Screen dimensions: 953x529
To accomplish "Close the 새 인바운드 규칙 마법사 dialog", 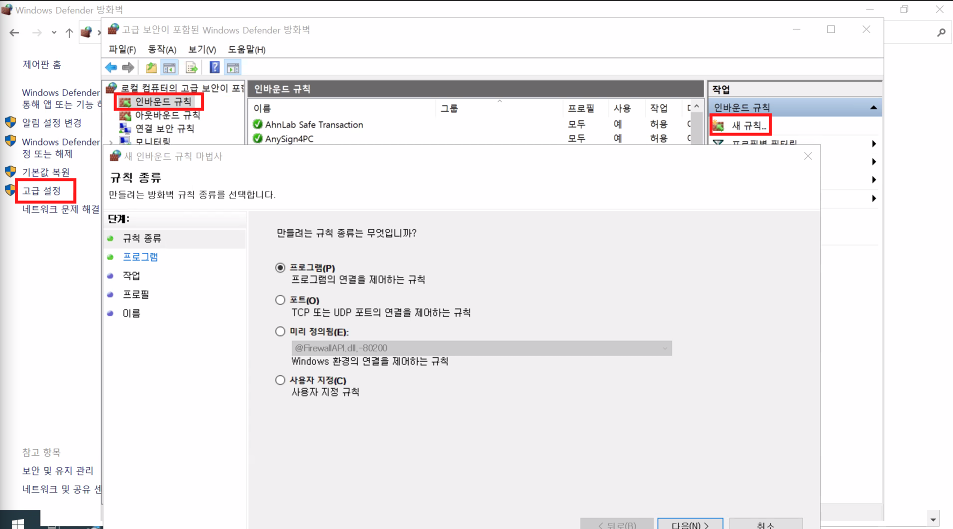I will (x=808, y=156).
